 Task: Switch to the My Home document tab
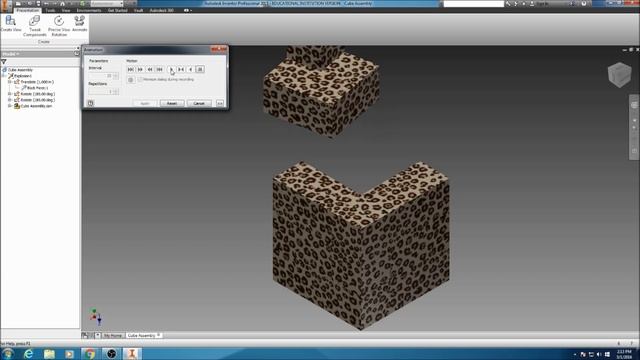point(113,336)
